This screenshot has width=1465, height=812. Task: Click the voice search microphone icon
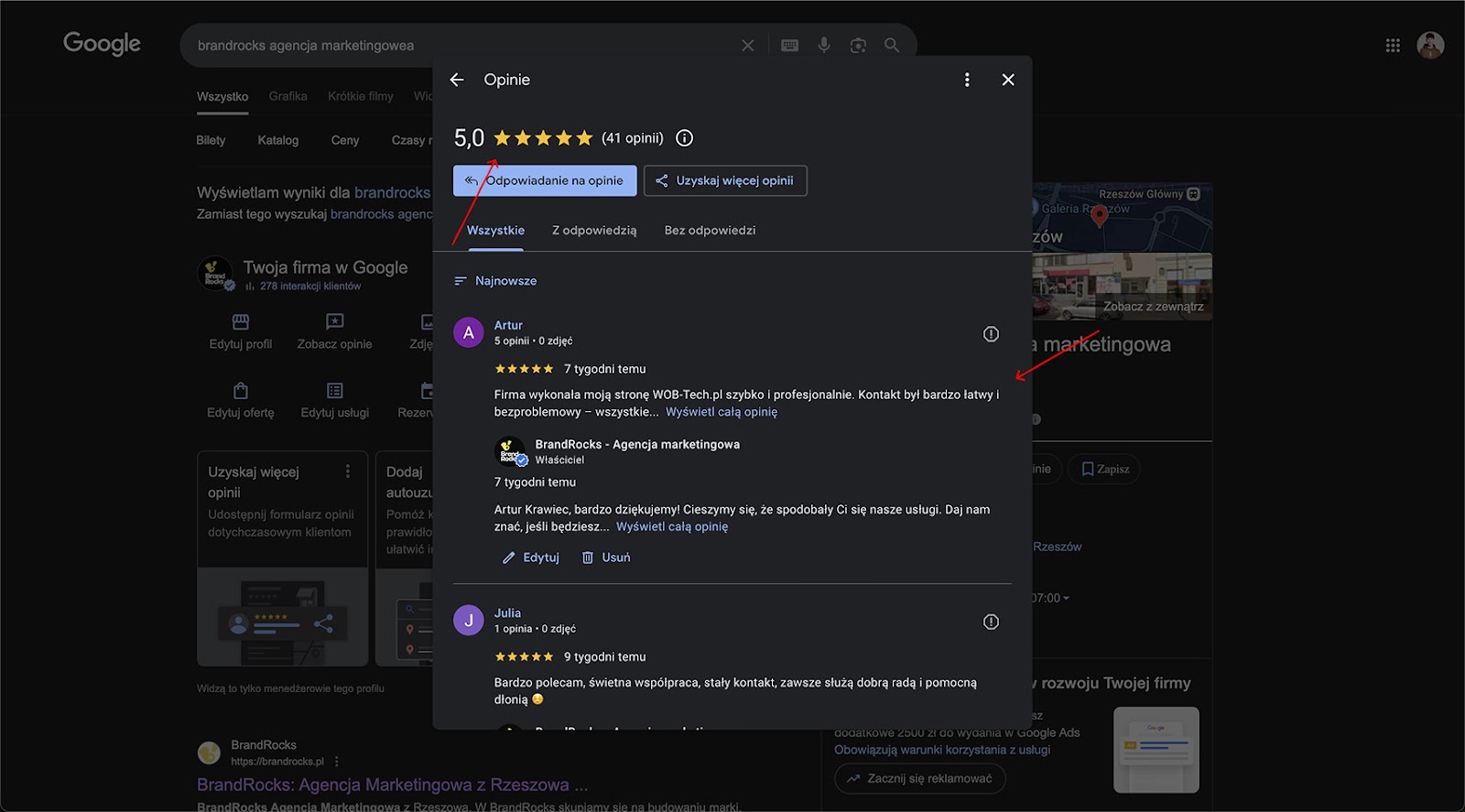(824, 45)
